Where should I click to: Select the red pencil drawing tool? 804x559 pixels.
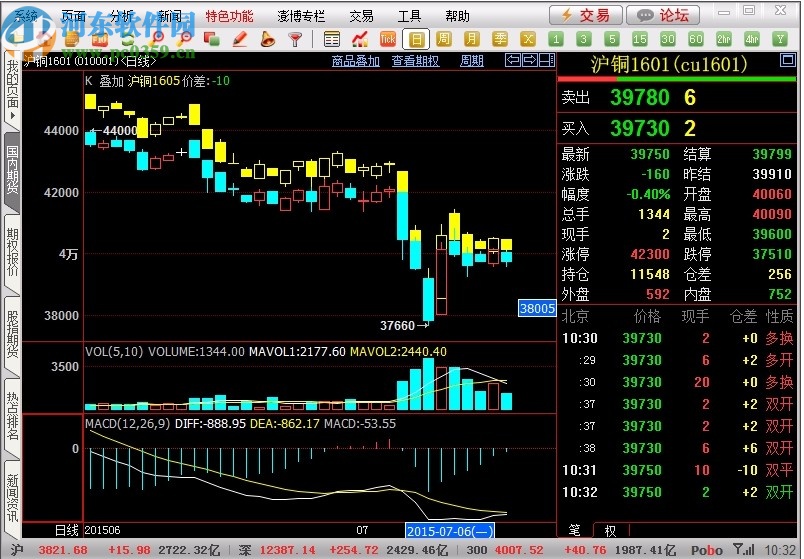(x=239, y=39)
